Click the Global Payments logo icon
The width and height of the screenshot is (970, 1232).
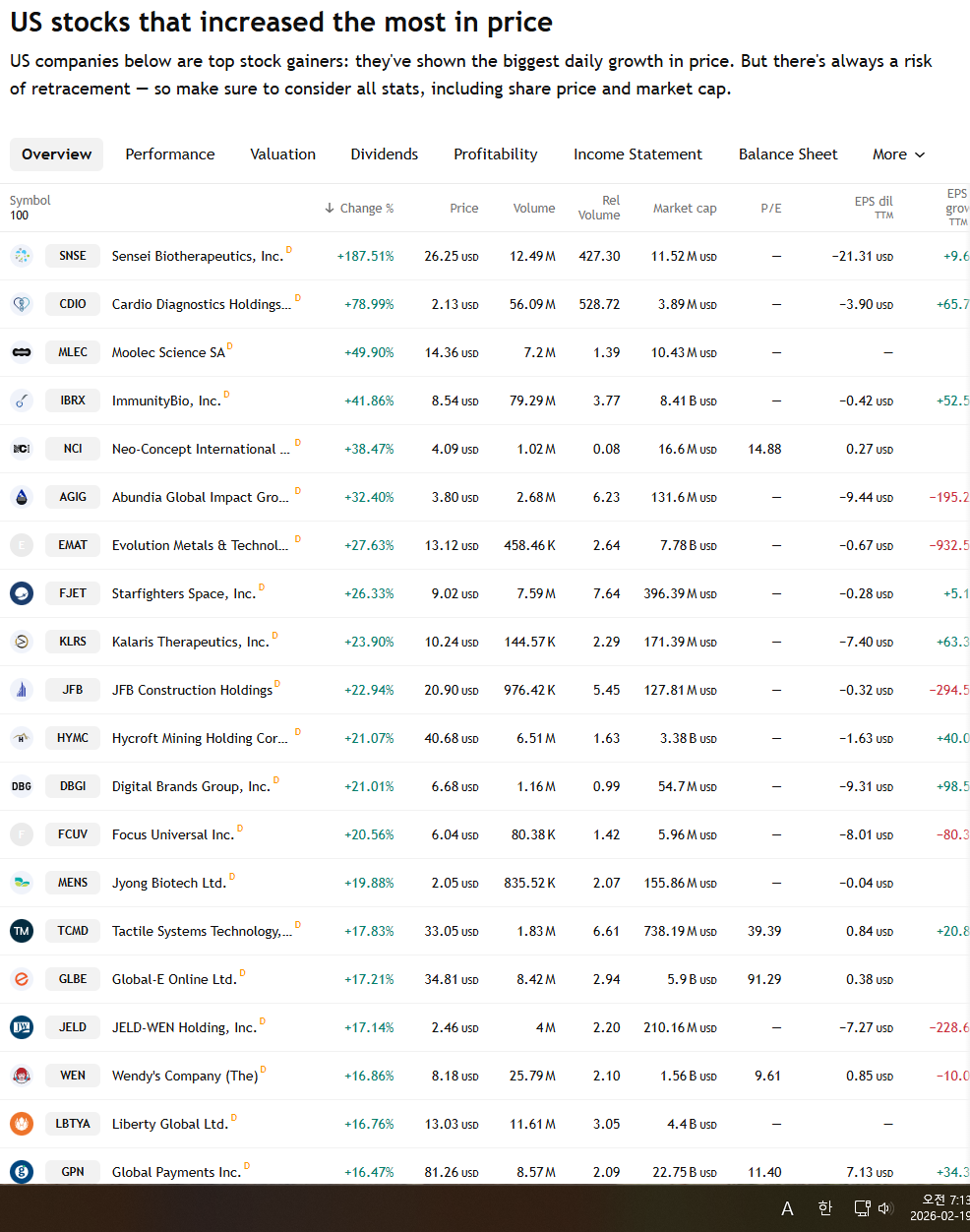22,1172
